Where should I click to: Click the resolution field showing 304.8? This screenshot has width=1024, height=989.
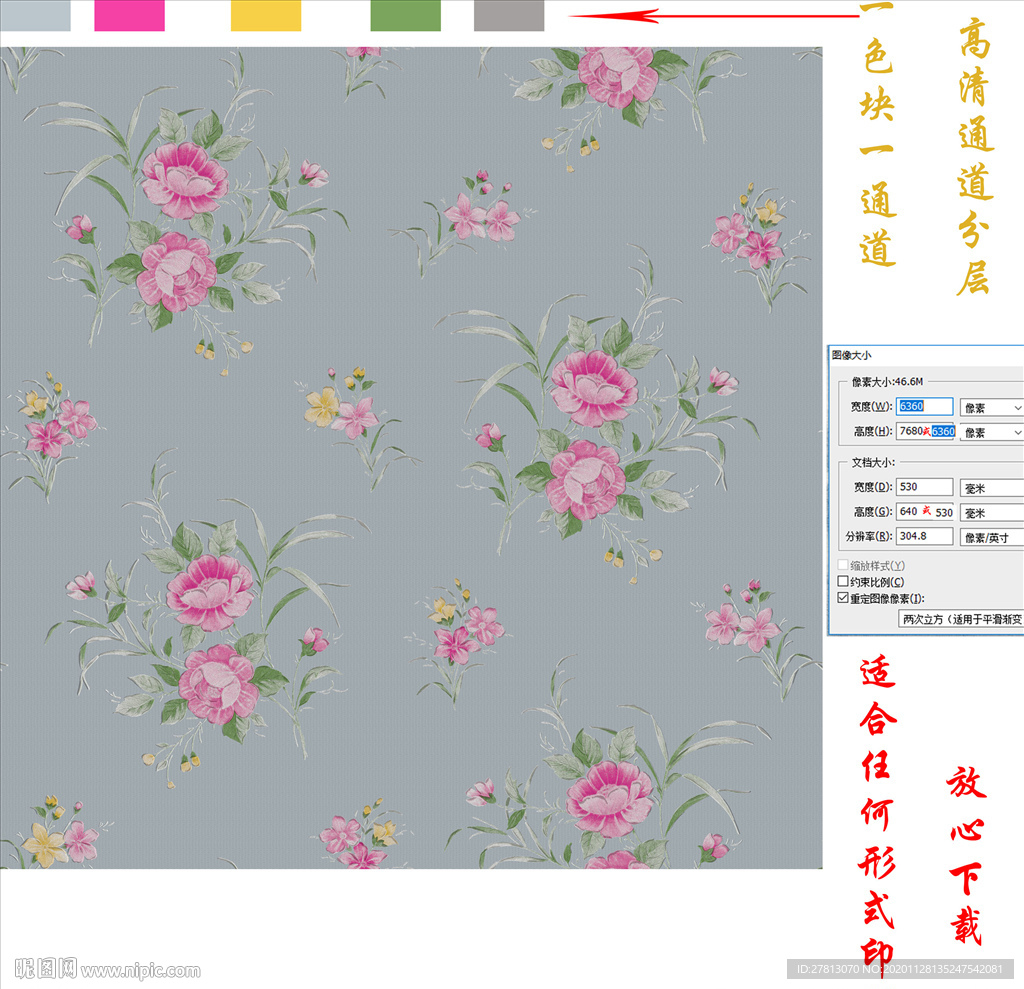click(925, 536)
